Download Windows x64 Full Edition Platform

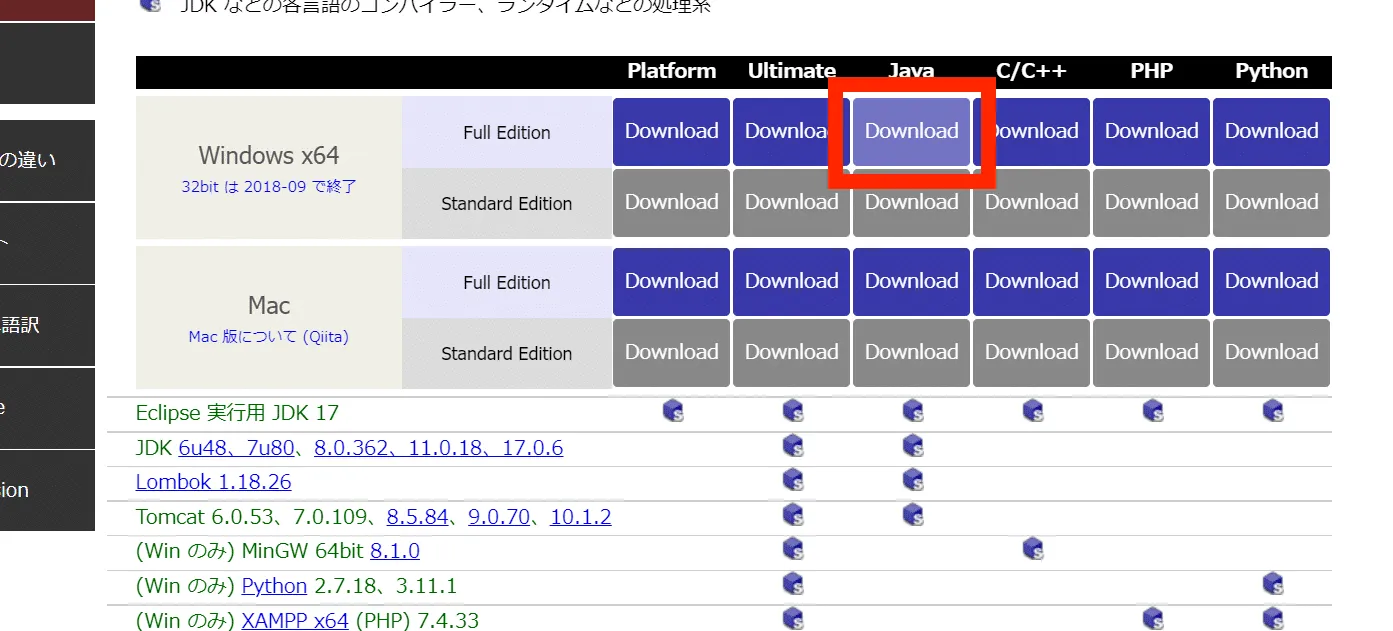pyautogui.click(x=671, y=131)
